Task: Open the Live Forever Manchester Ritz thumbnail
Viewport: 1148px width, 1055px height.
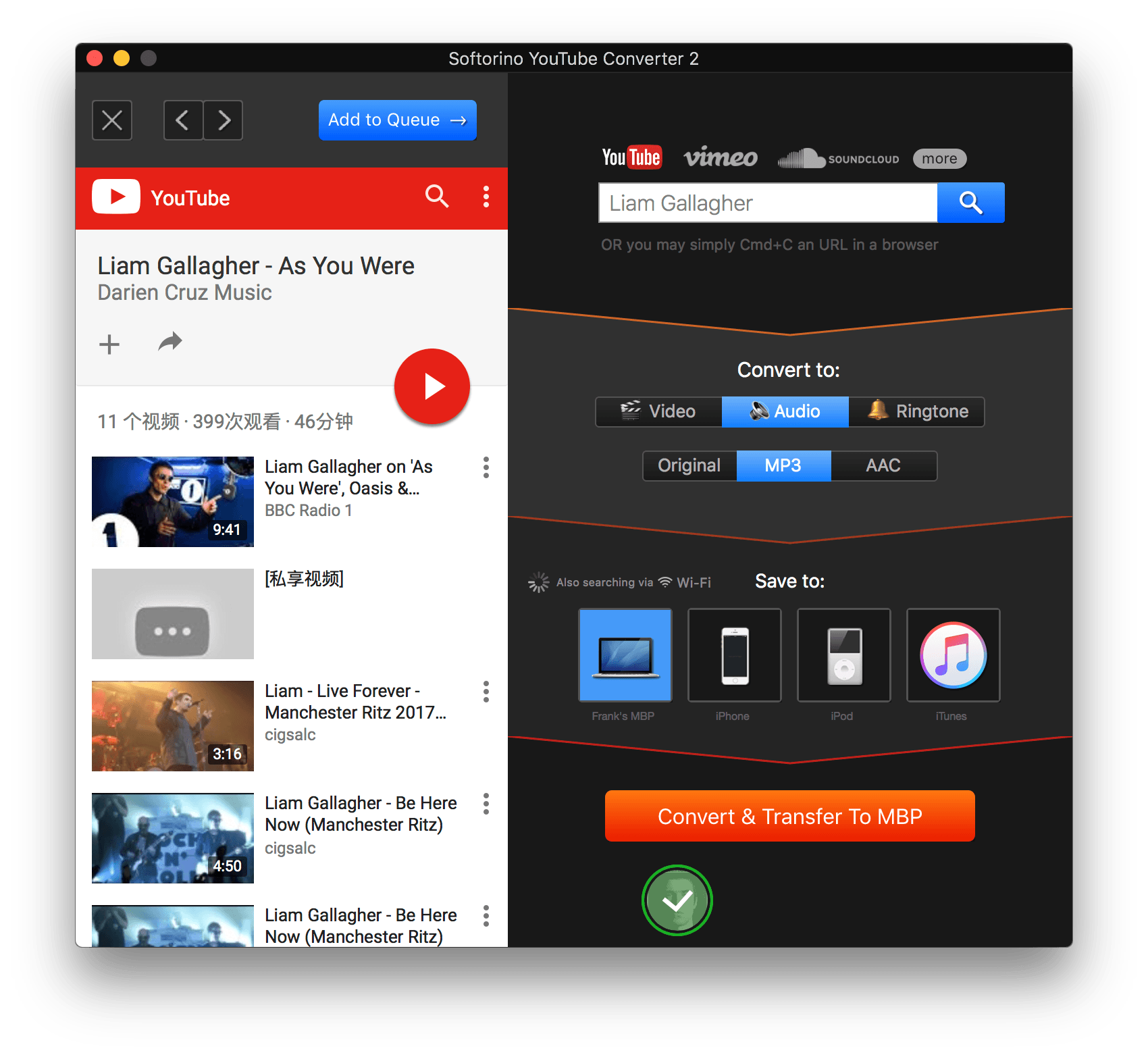Action: 173,726
